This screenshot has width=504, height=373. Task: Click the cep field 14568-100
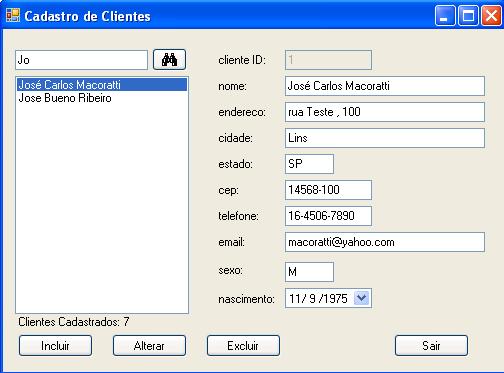[x=328, y=190]
